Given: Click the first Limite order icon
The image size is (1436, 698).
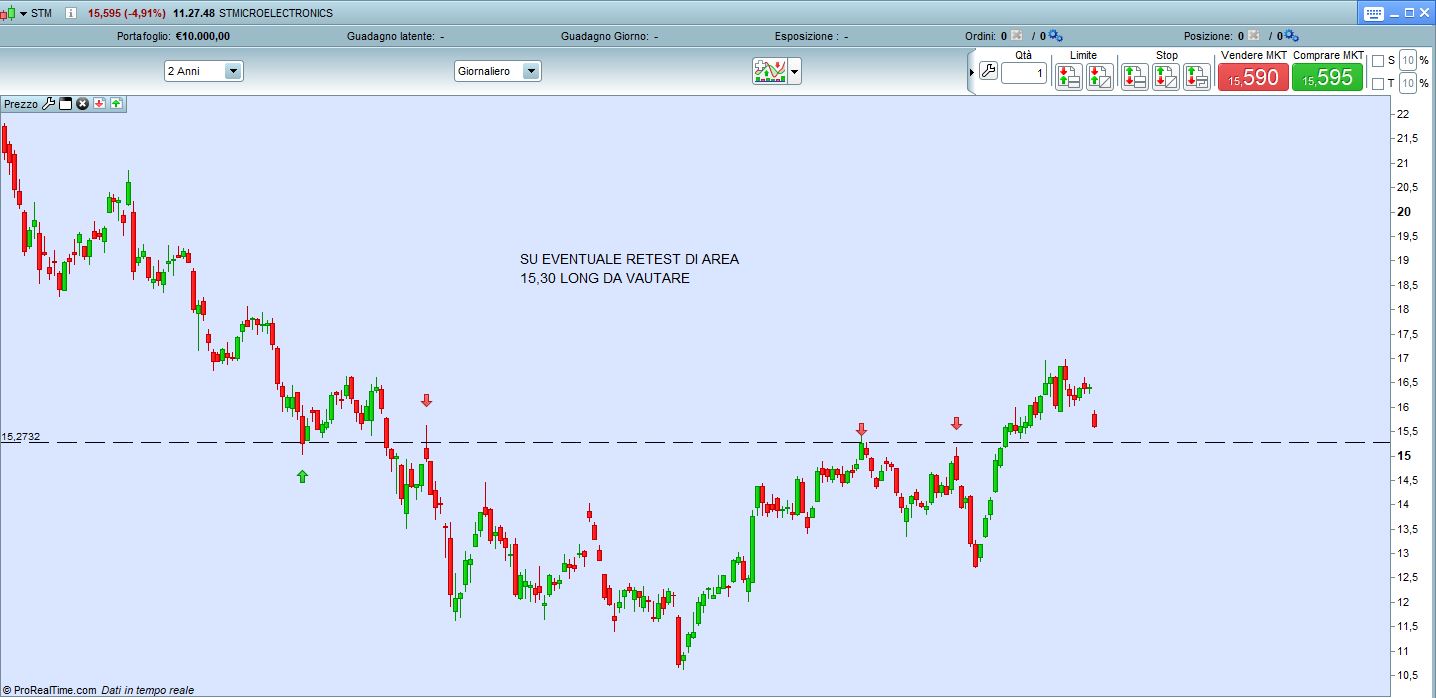Looking at the screenshot, I should (1068, 76).
